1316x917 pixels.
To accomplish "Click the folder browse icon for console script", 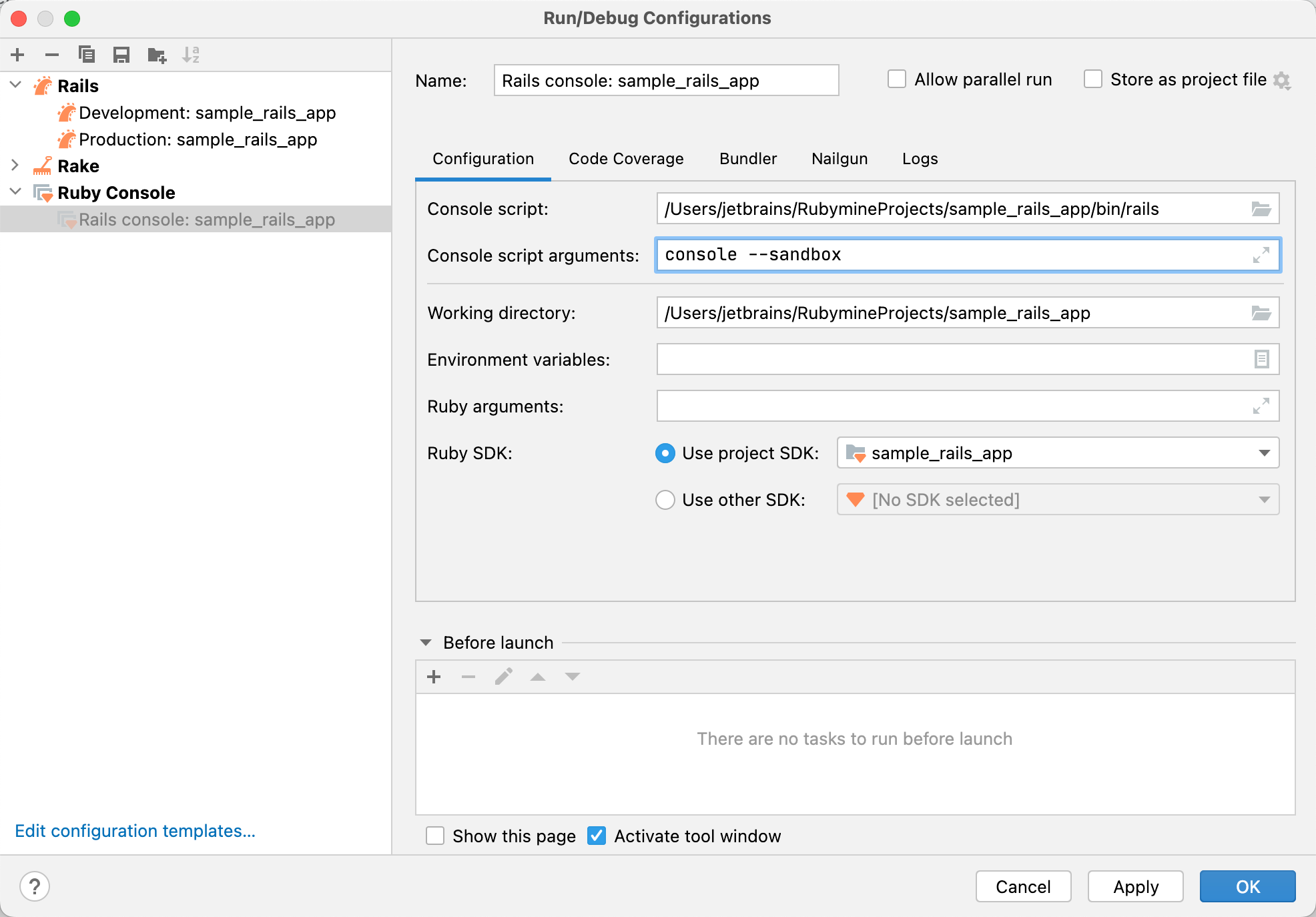I will coord(1262,208).
